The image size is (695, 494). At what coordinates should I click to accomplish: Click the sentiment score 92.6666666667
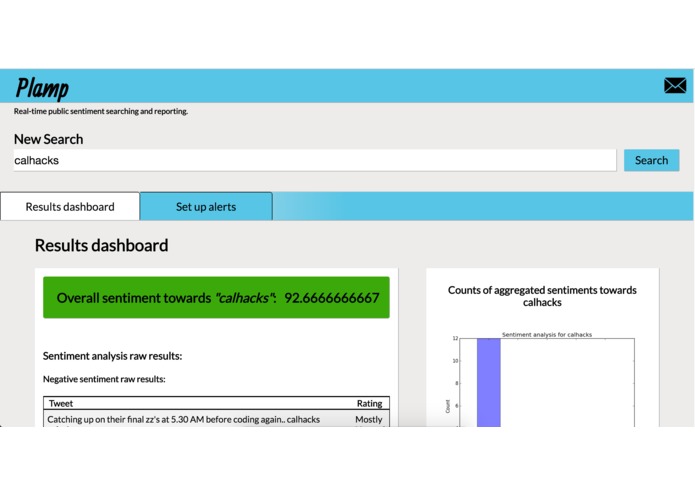tap(332, 298)
